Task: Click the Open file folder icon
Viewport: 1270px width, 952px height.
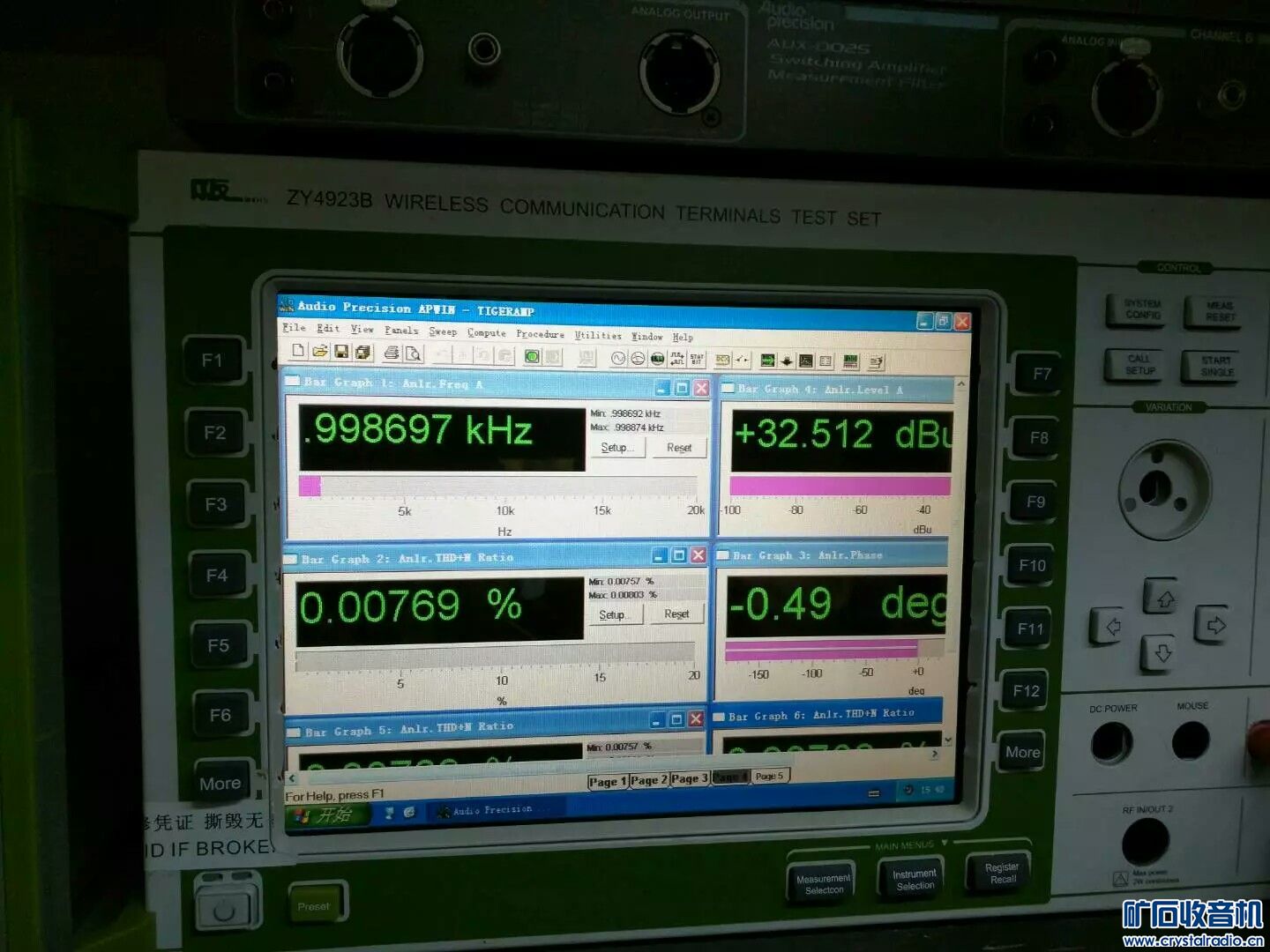Action: [320, 351]
